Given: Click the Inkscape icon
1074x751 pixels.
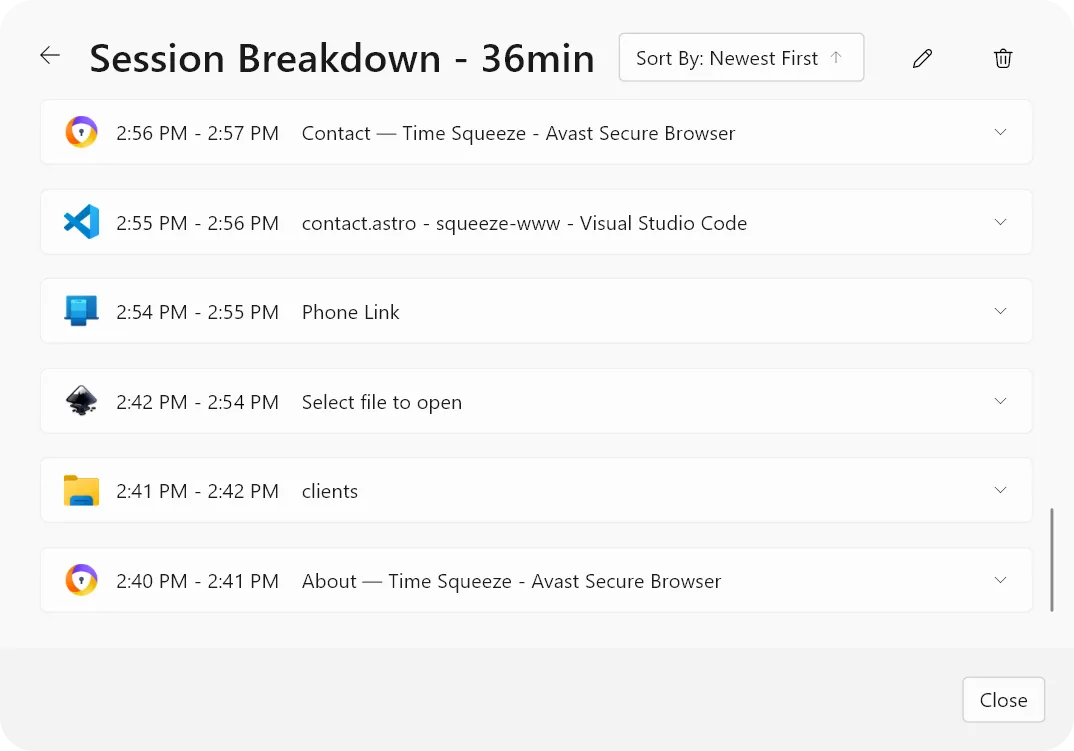Looking at the screenshot, I should [81, 402].
